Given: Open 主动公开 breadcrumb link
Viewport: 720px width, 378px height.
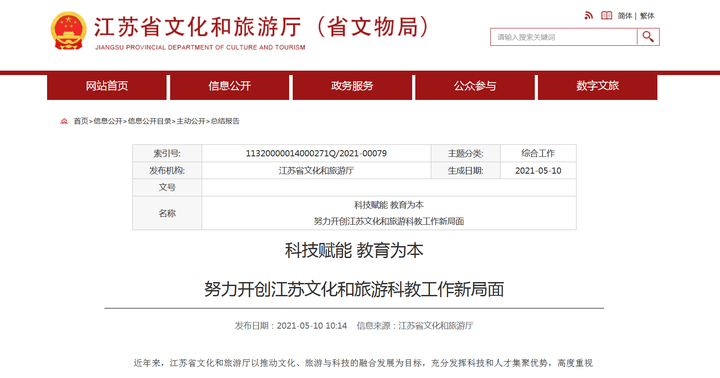Looking at the screenshot, I should click(191, 121).
